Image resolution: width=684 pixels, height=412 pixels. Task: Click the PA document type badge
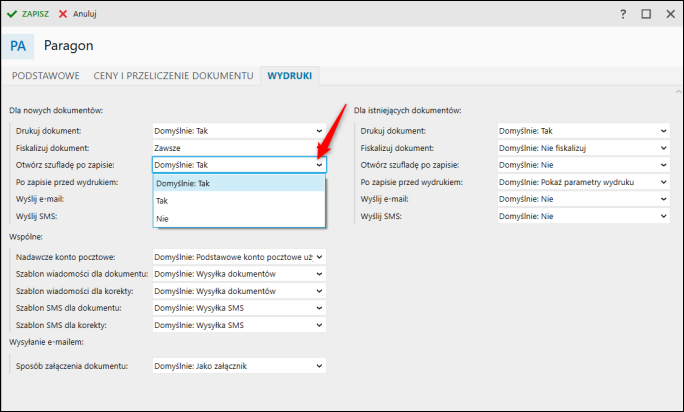point(18,46)
